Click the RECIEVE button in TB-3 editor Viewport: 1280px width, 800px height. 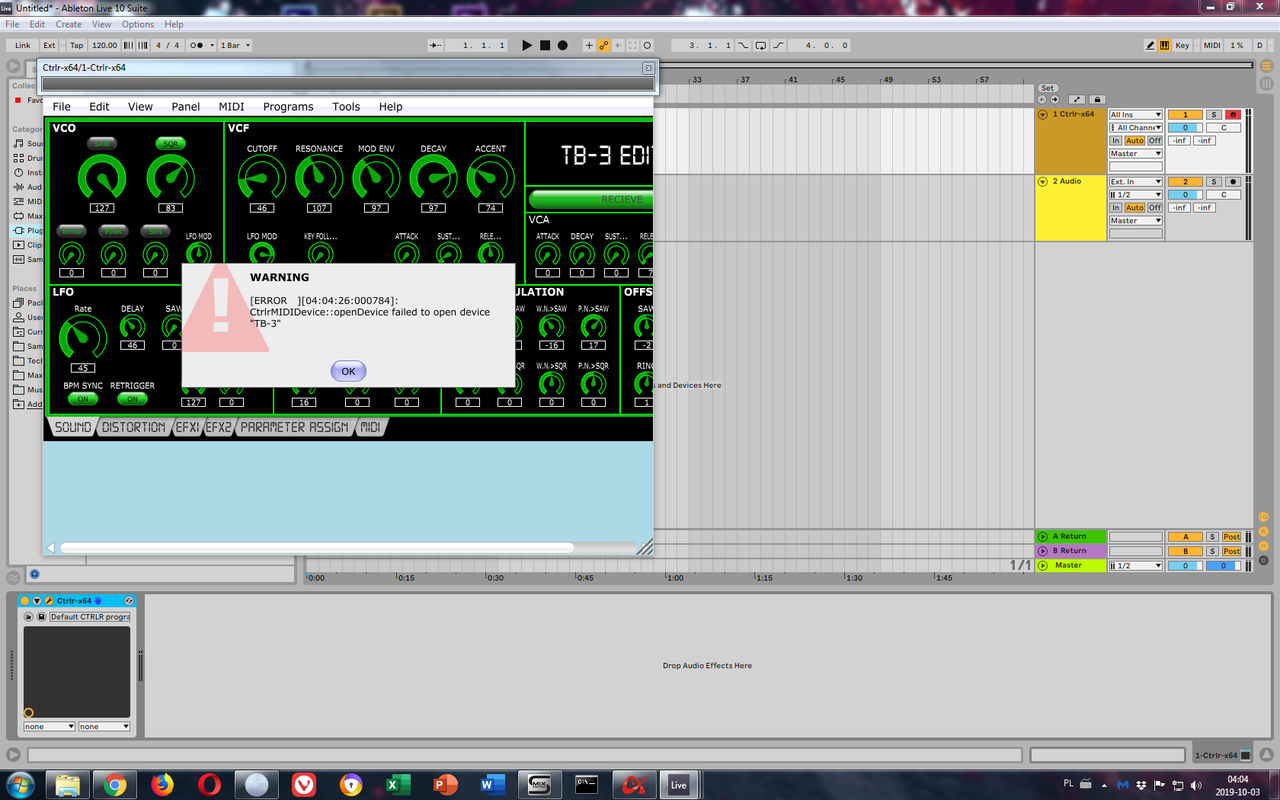click(591, 199)
